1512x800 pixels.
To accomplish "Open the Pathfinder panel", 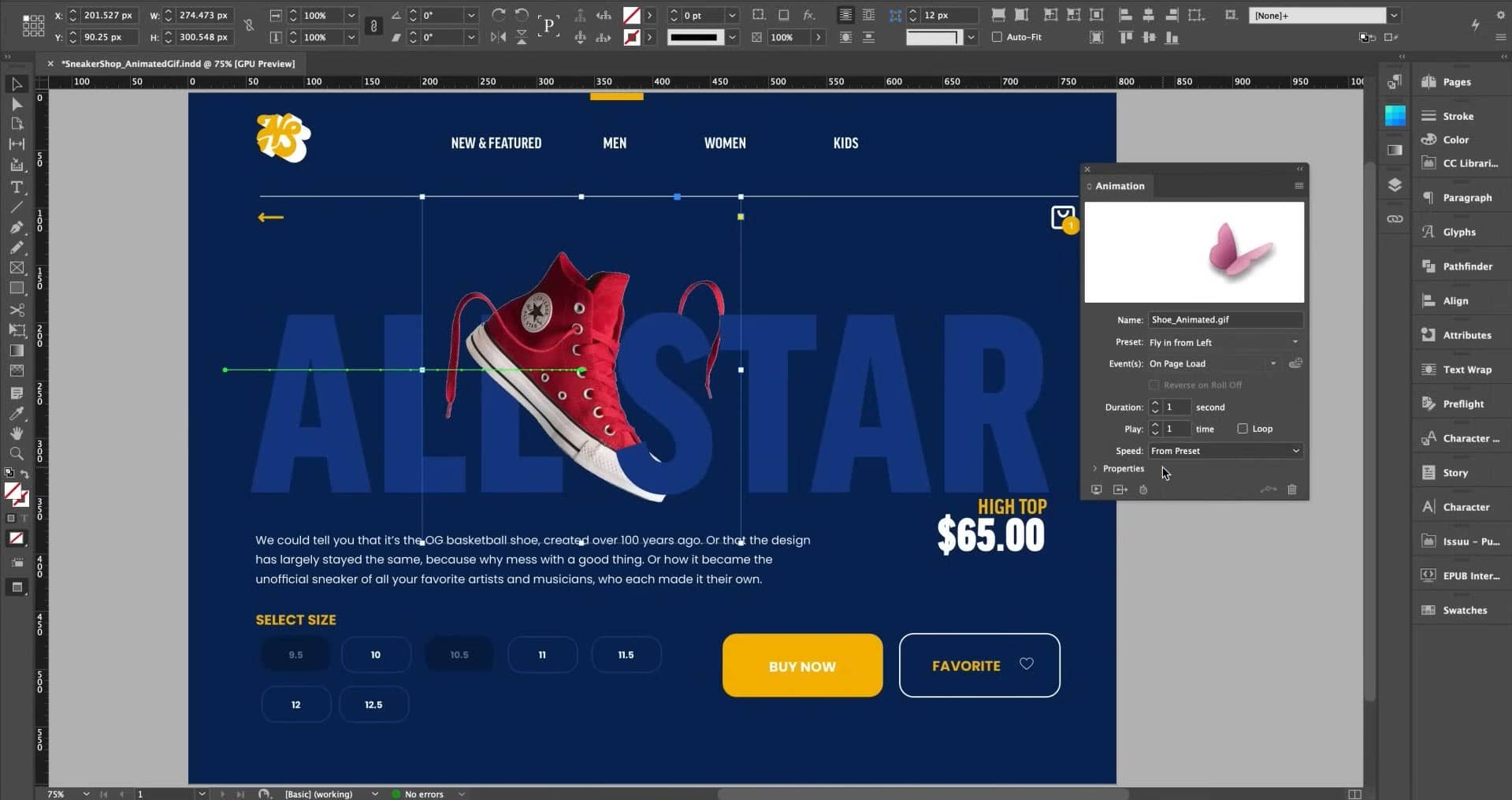I will click(1466, 266).
